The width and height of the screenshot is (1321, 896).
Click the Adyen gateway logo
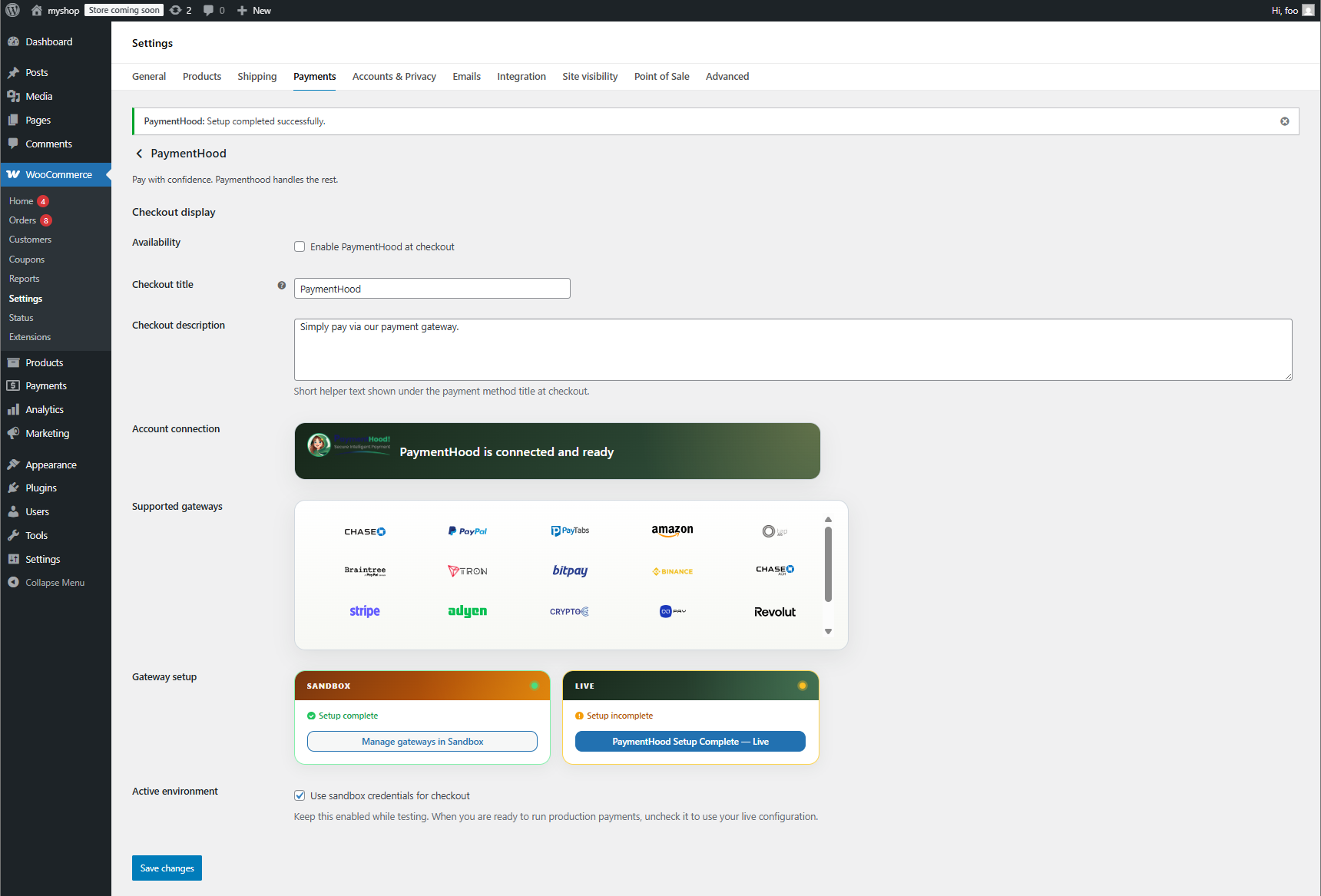[x=468, y=611]
